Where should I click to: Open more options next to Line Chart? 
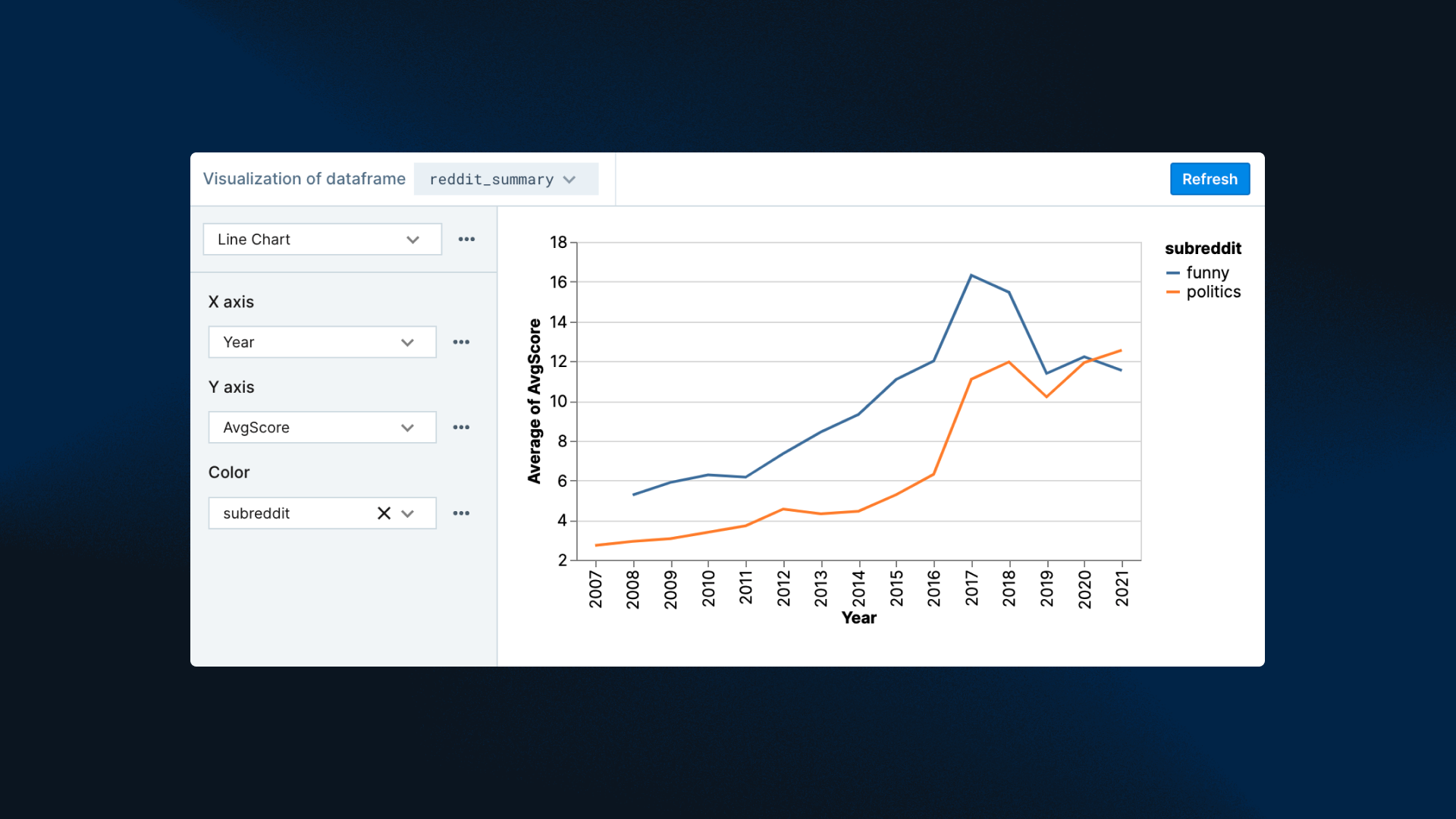point(466,240)
